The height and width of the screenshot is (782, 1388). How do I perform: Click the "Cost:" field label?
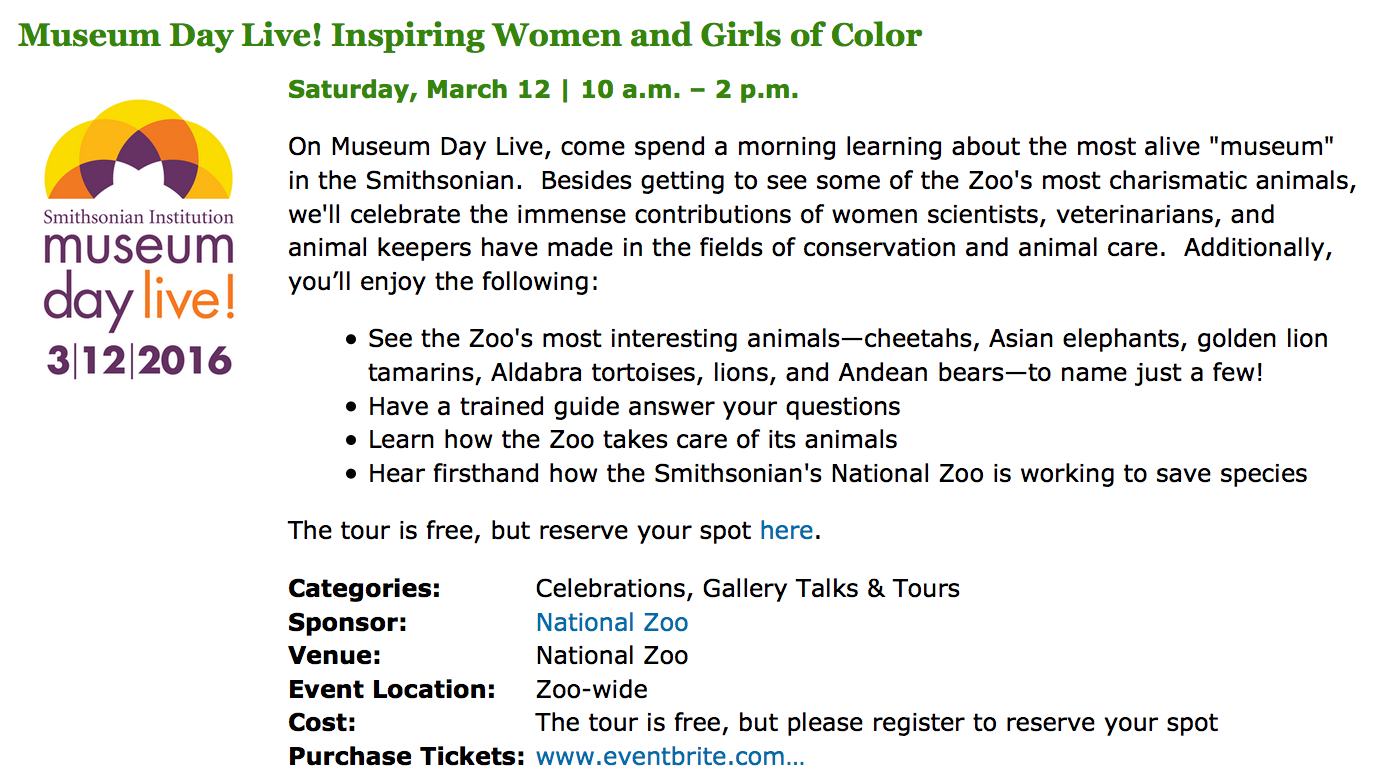tap(322, 722)
